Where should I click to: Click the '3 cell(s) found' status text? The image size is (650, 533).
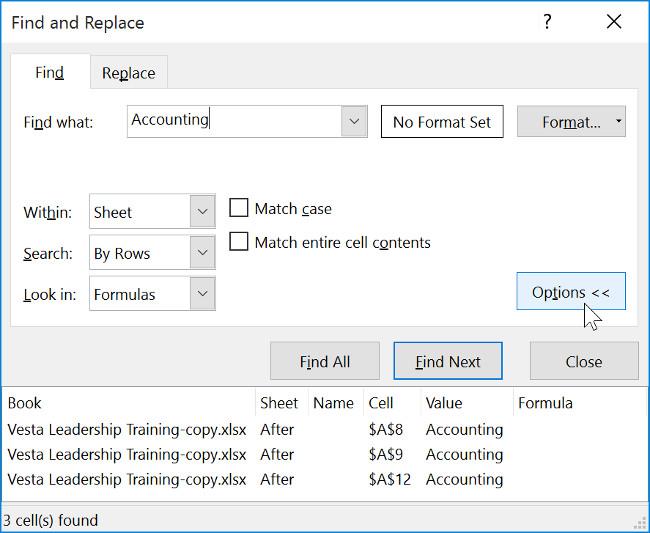click(x=50, y=520)
